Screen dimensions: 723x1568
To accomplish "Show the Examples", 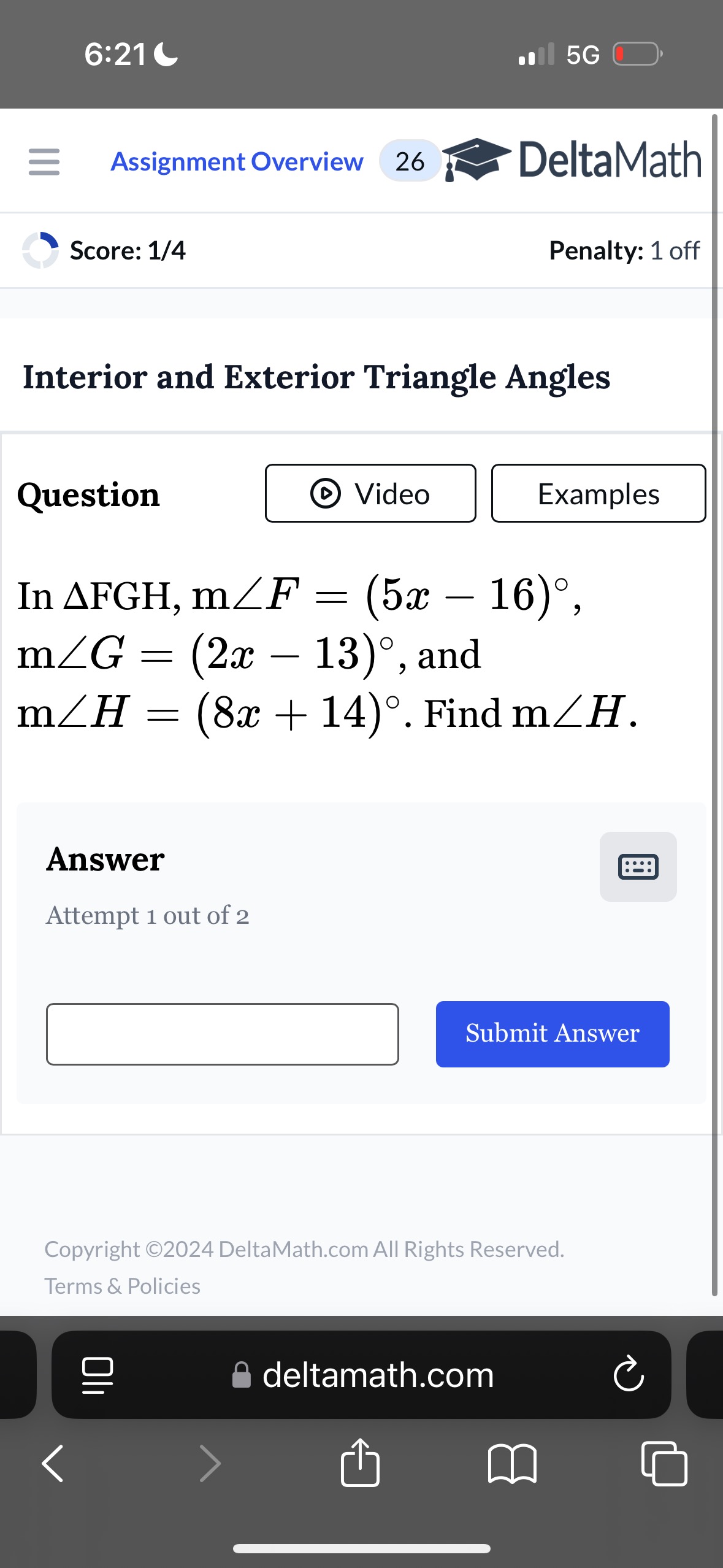I will (x=599, y=493).
